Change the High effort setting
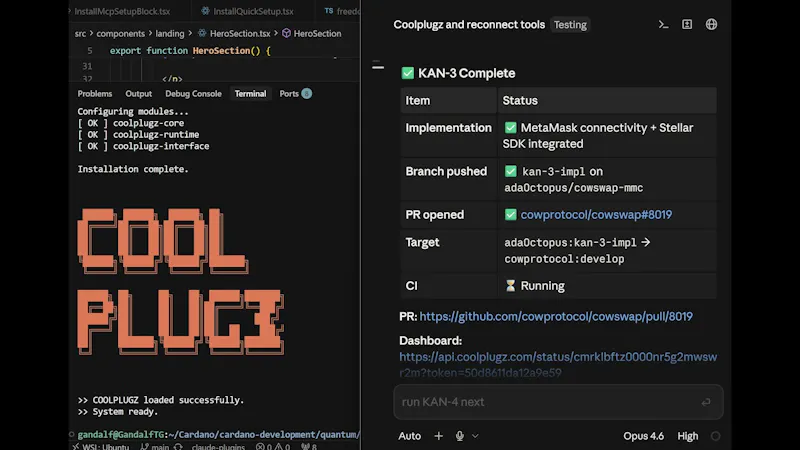 tap(687, 436)
